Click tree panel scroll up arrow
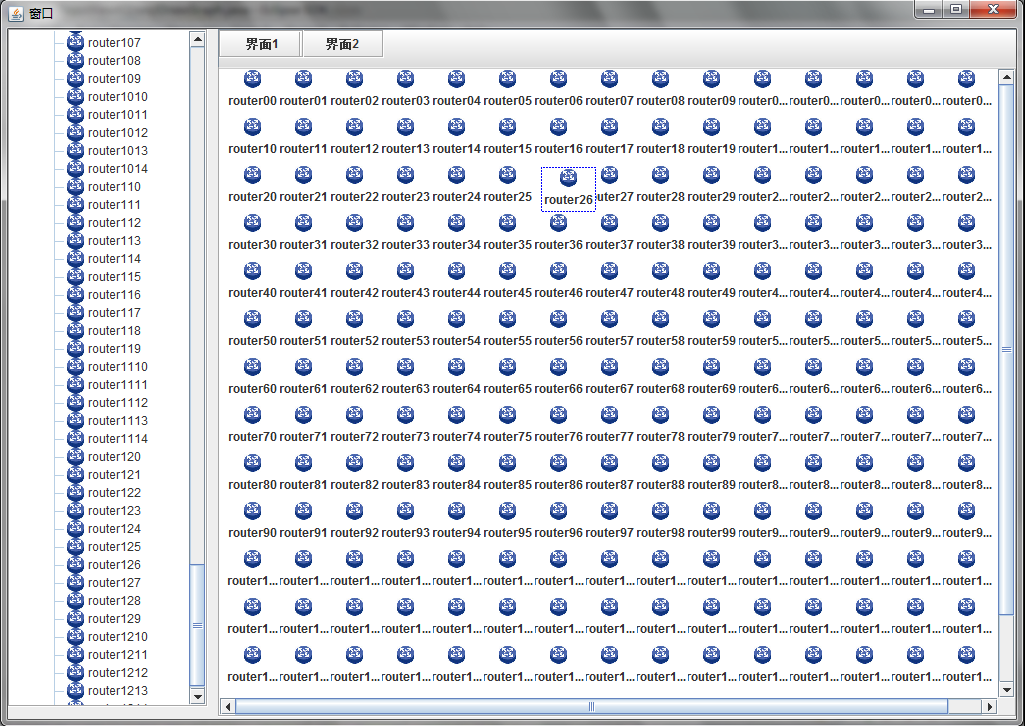The height and width of the screenshot is (726, 1025). pyautogui.click(x=197, y=40)
